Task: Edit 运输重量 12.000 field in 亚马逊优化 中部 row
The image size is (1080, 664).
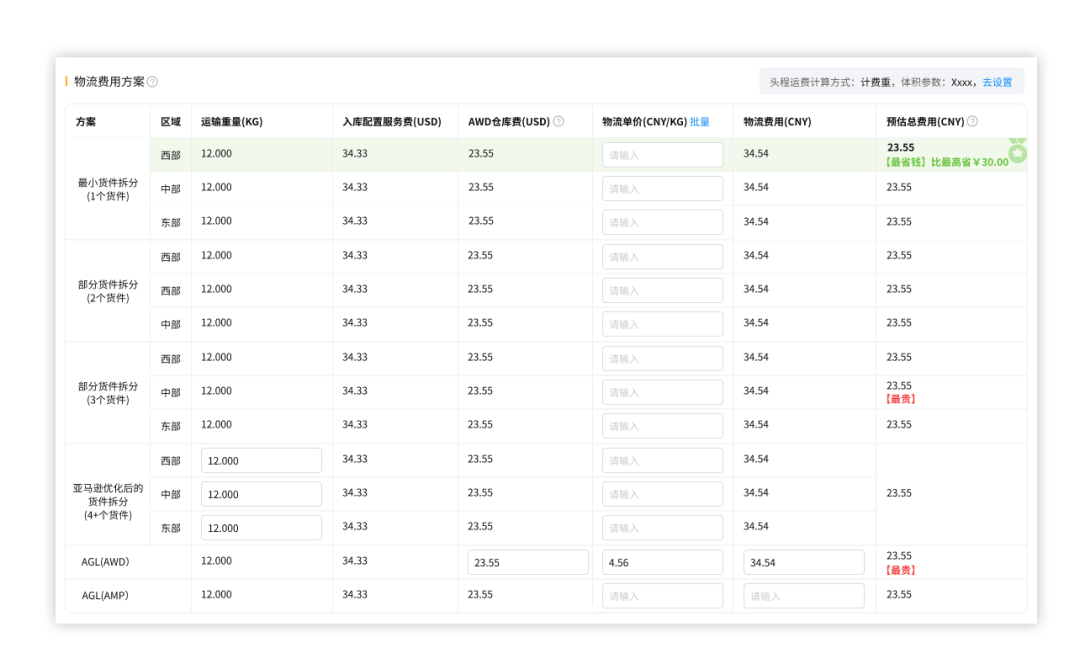Action: [261, 495]
